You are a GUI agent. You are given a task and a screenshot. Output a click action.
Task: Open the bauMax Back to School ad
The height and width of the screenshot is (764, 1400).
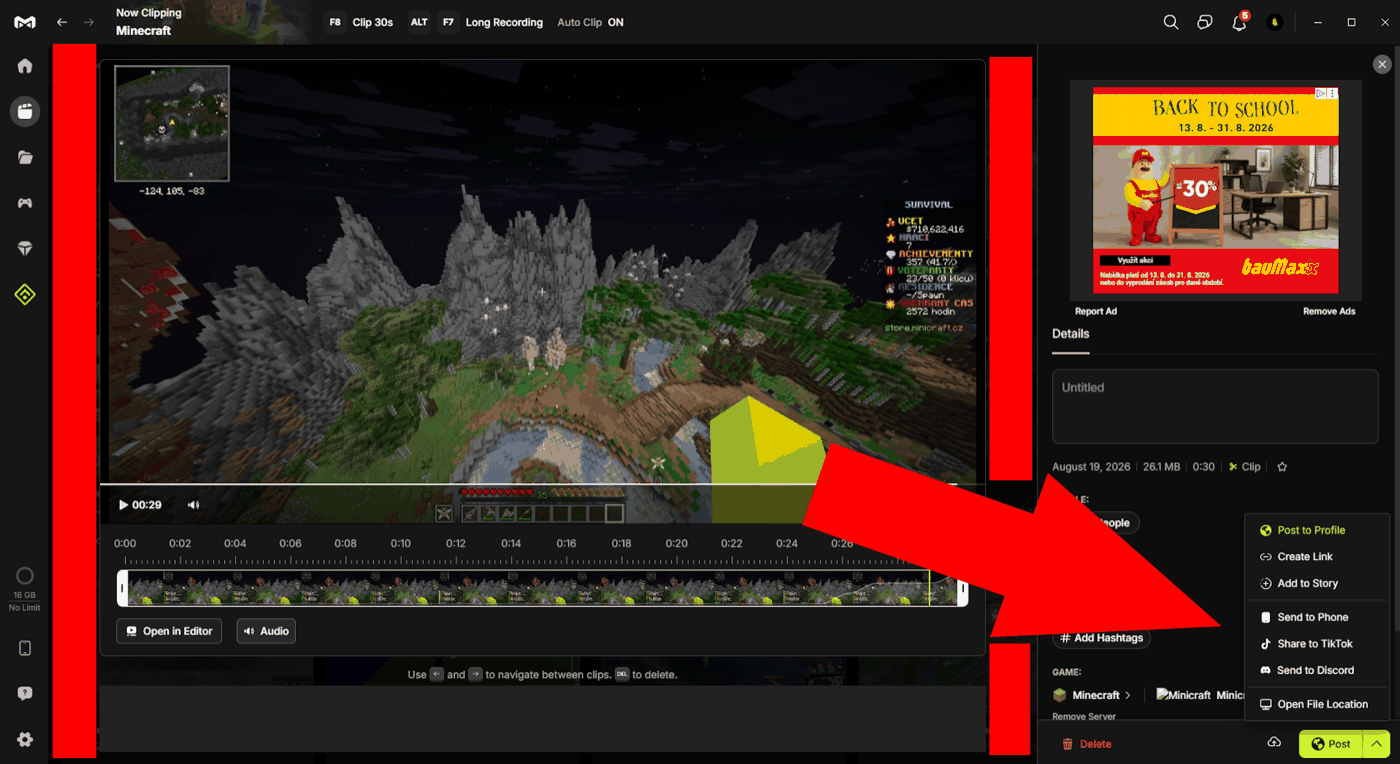1215,190
